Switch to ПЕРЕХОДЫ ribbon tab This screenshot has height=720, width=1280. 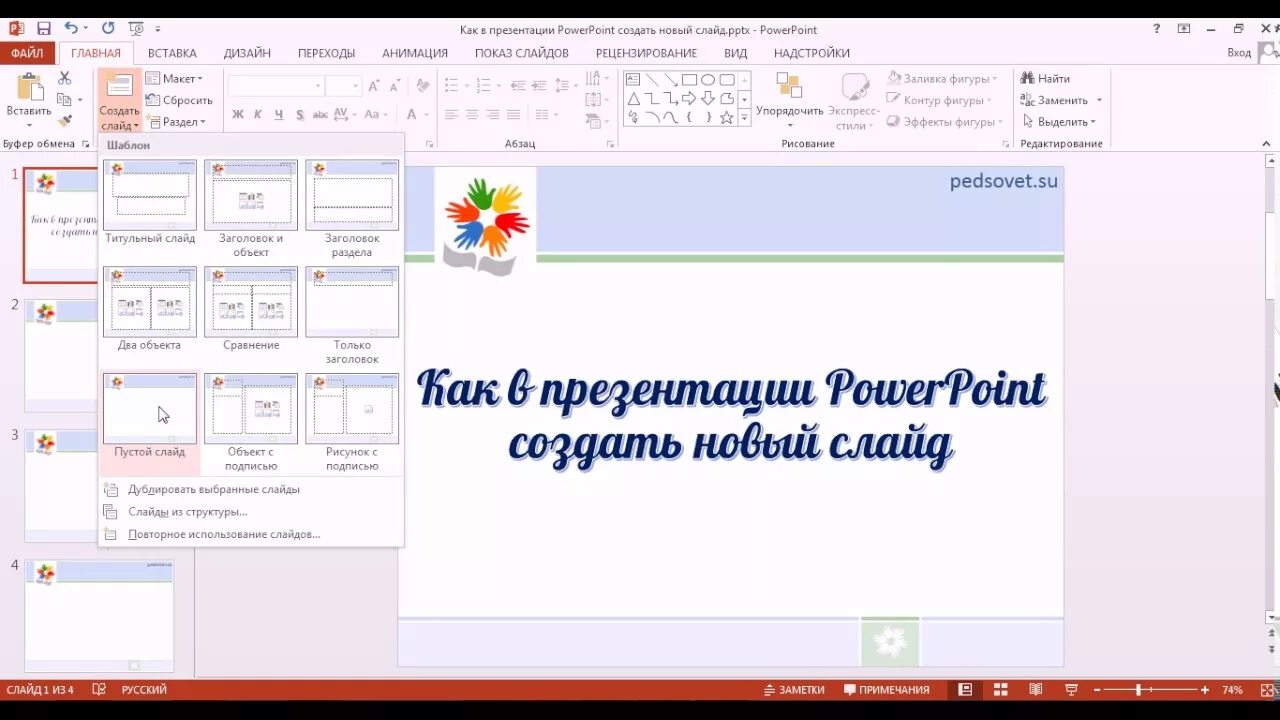tap(326, 53)
